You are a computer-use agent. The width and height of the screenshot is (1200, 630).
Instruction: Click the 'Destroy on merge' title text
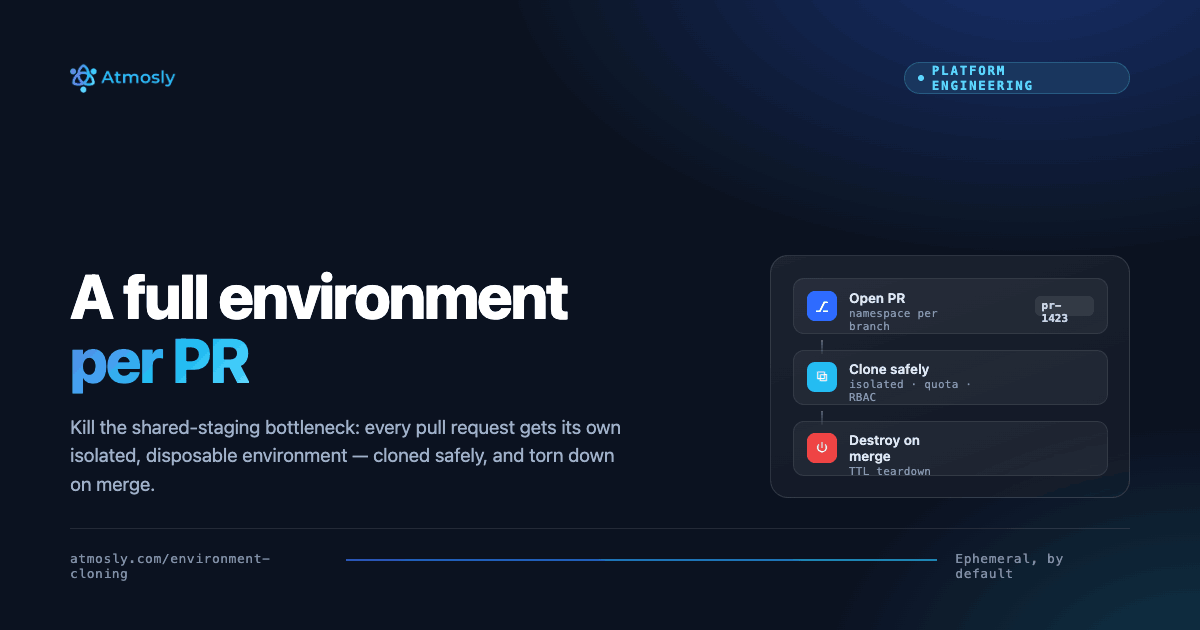(x=885, y=448)
